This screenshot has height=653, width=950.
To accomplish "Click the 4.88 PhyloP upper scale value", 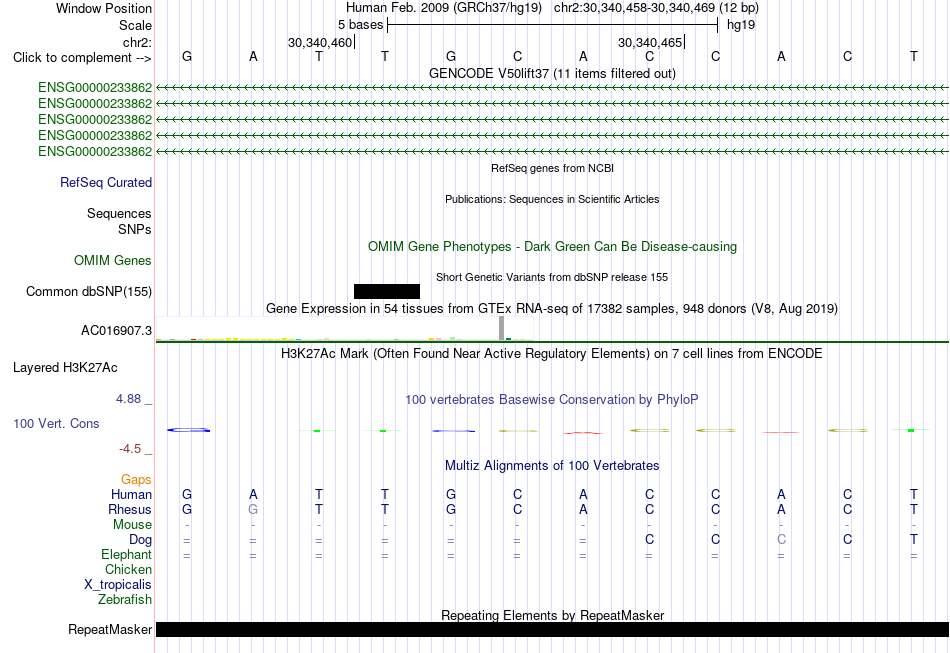I will click(128, 399).
